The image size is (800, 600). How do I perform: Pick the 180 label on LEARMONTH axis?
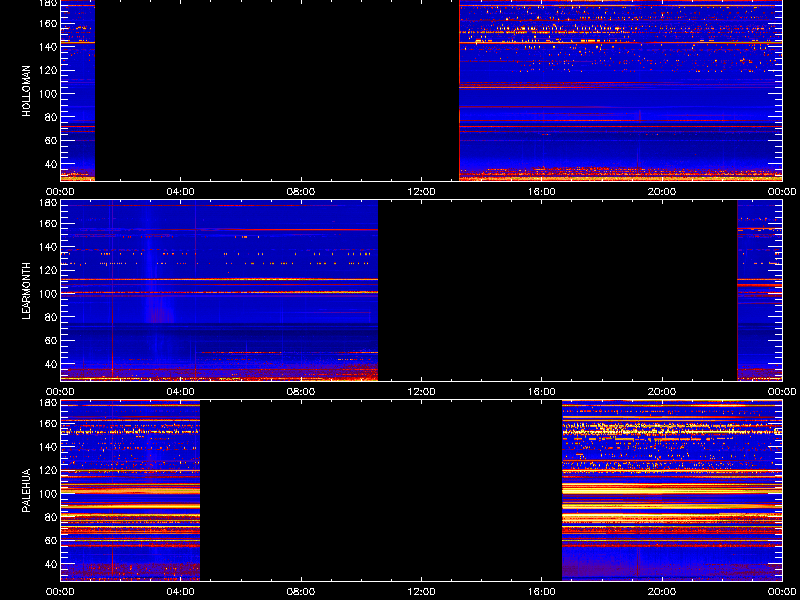49,203
